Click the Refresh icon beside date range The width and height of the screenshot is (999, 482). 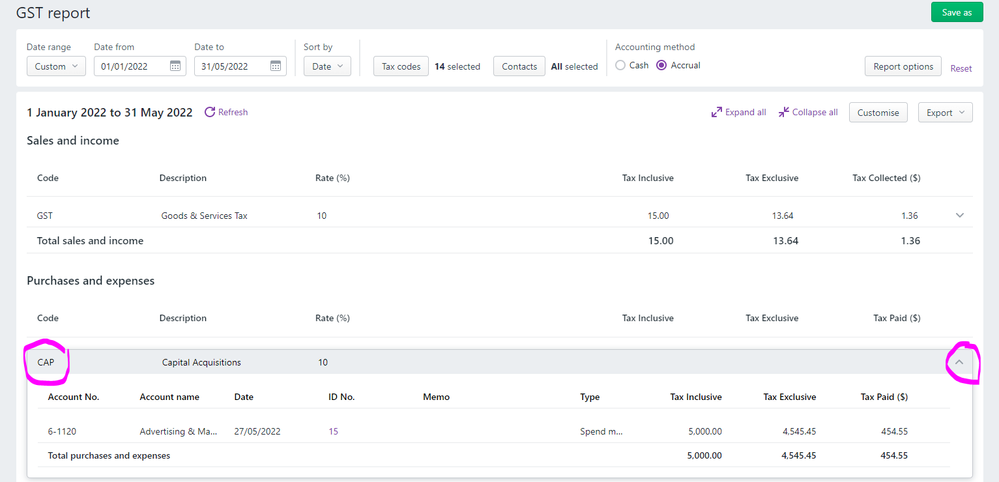pyautogui.click(x=210, y=112)
